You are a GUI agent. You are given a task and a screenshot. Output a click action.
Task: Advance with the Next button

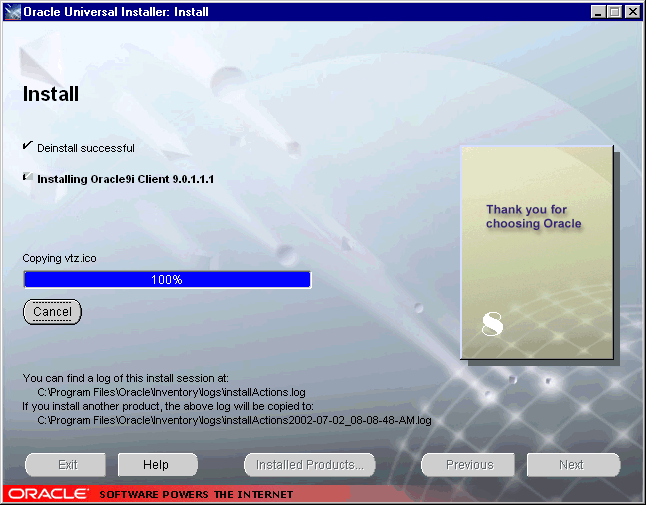(573, 465)
